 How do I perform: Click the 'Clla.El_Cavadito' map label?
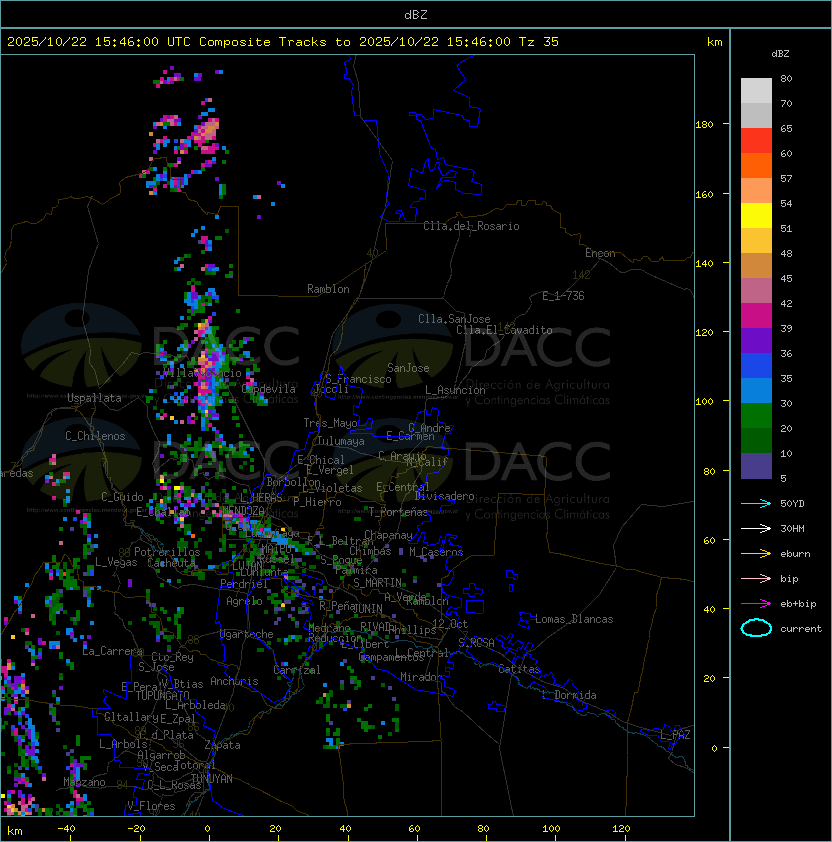tap(504, 330)
